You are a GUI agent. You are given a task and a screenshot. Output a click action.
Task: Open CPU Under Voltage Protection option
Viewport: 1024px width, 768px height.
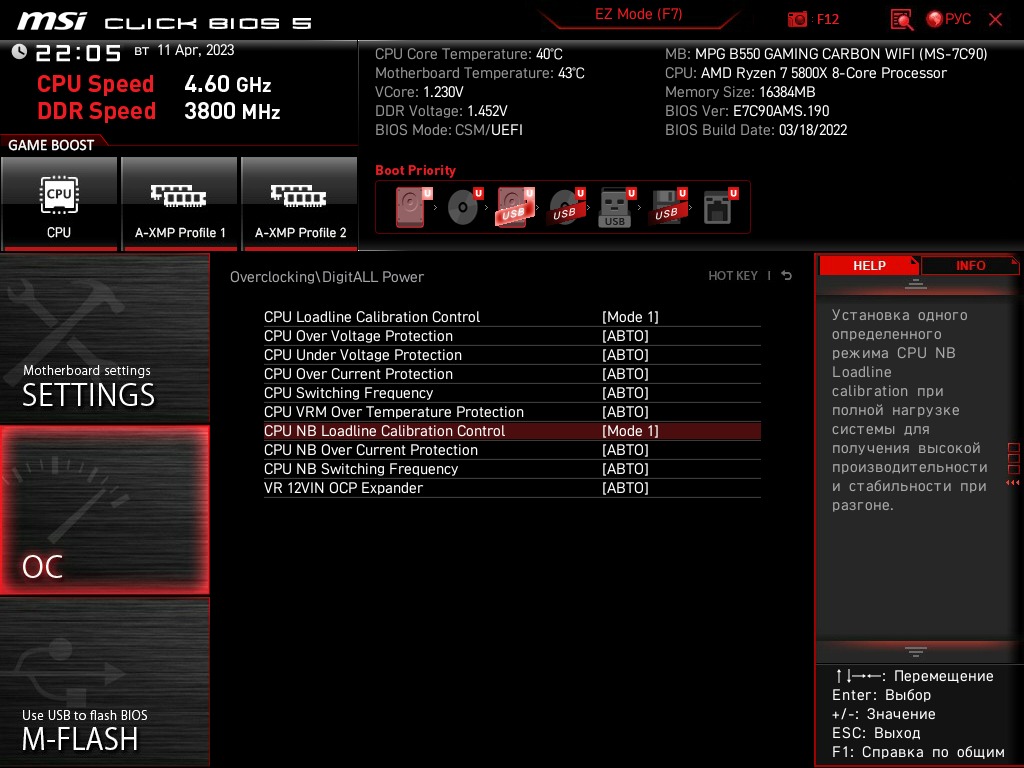tap(512, 355)
